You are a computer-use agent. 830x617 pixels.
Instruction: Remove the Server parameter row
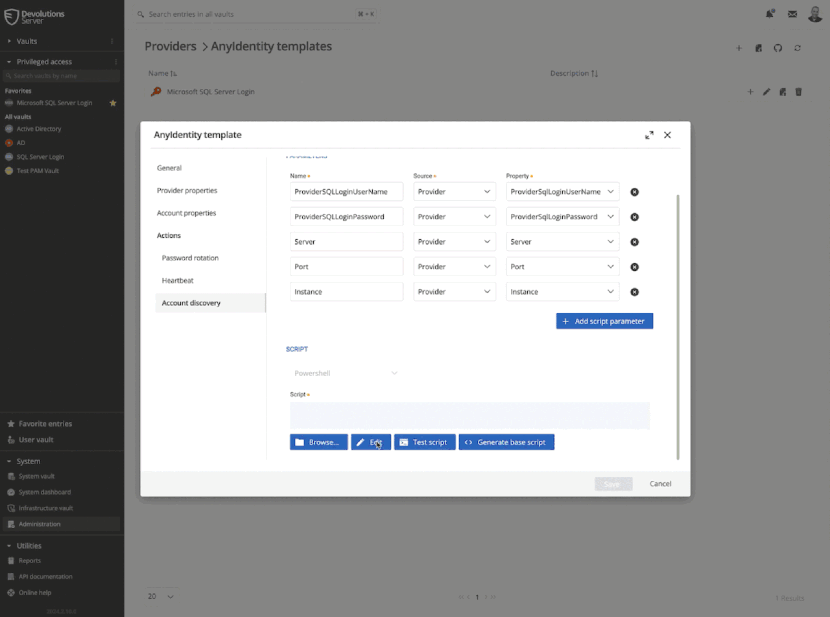pos(634,242)
